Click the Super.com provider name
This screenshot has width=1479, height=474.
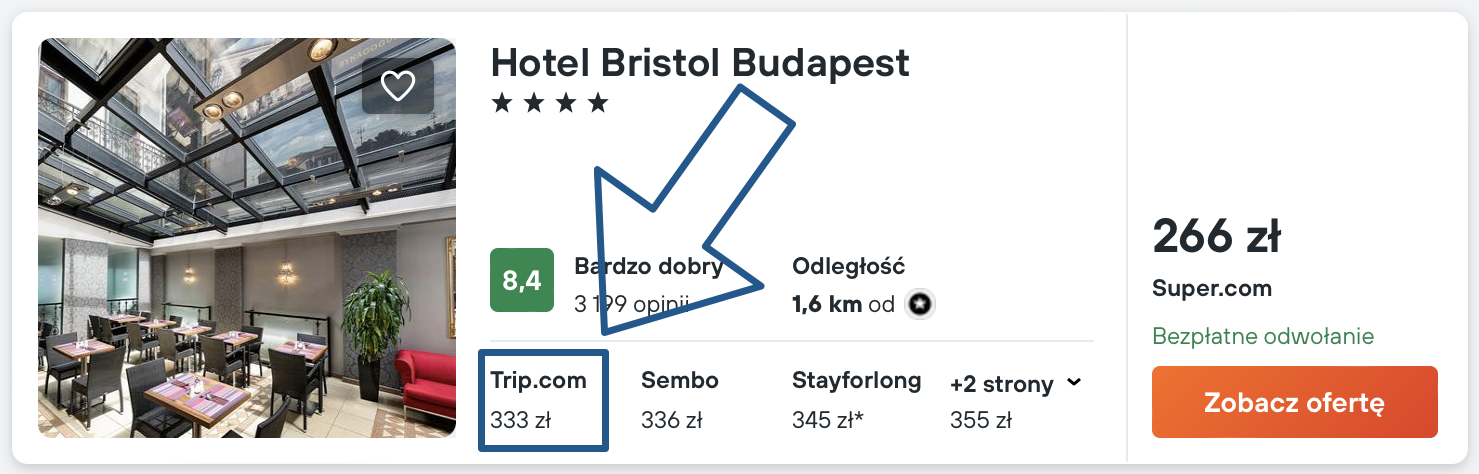click(x=1212, y=289)
